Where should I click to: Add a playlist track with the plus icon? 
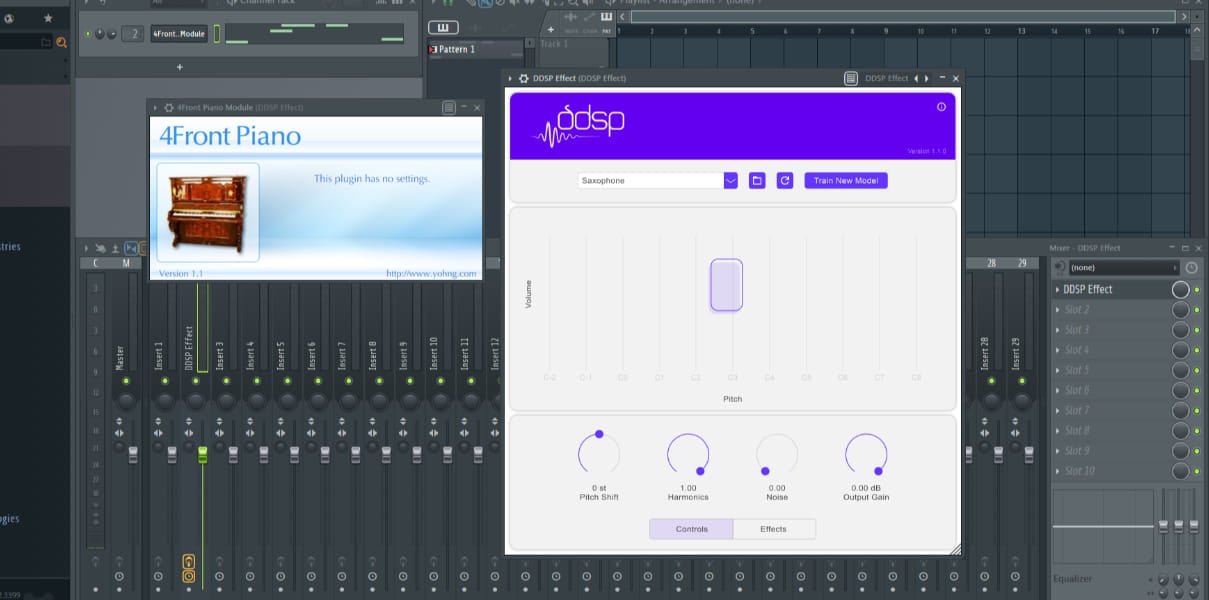click(x=550, y=30)
